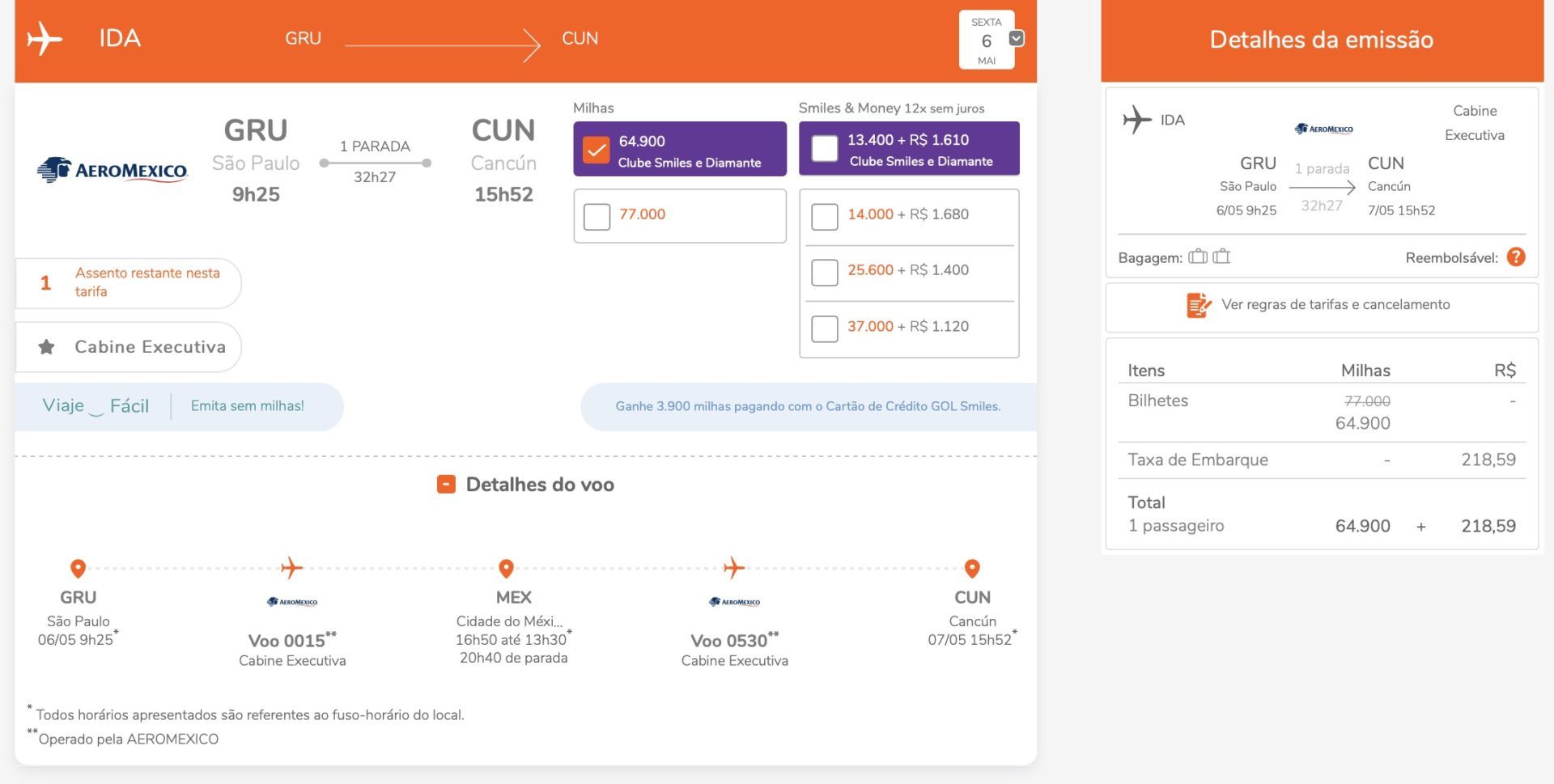This screenshot has height=784, width=1554.
Task: Open Ver regras de tarifas e cancelamento
Action: click(x=1335, y=304)
